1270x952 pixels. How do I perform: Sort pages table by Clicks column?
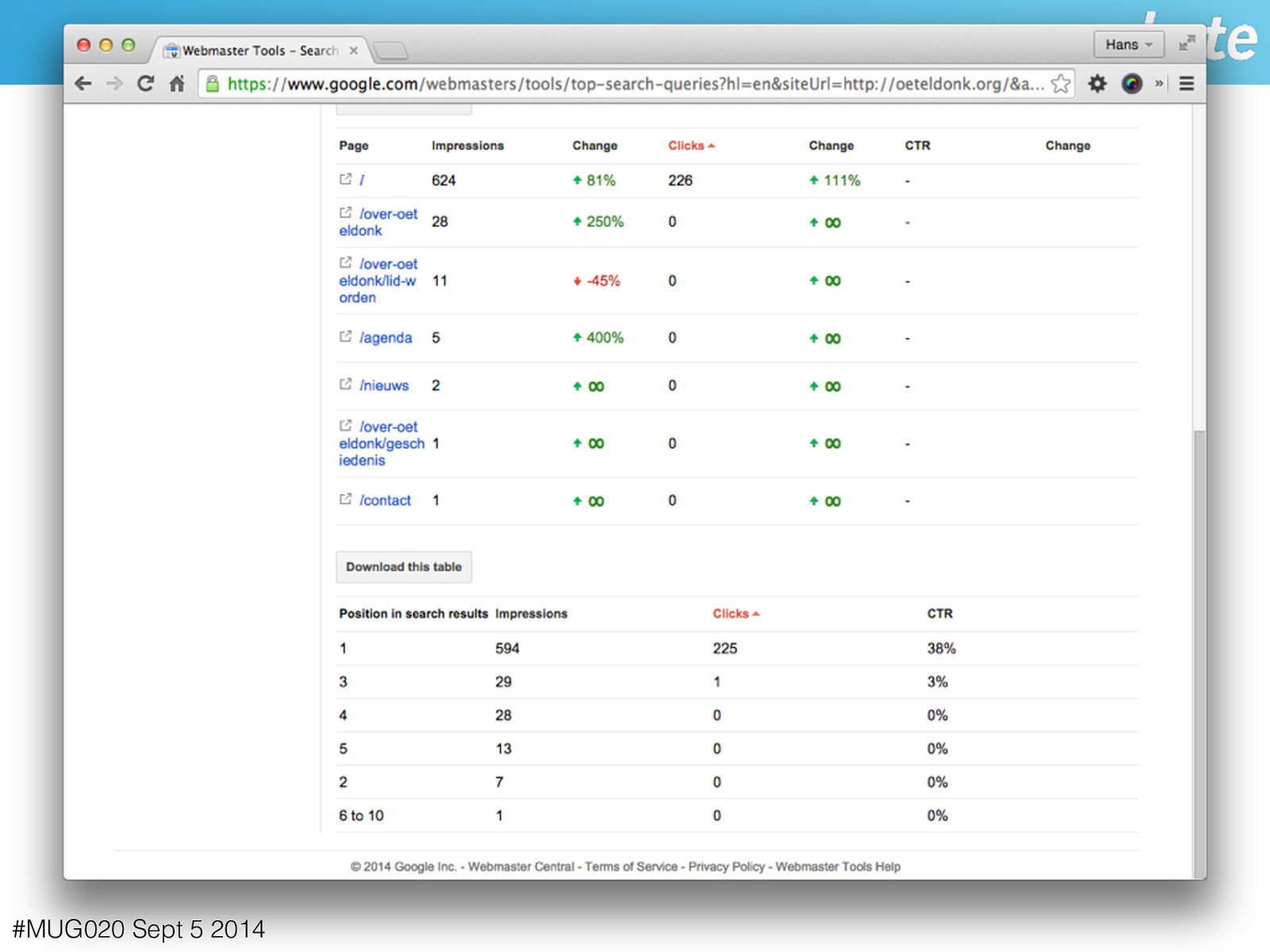(691, 145)
